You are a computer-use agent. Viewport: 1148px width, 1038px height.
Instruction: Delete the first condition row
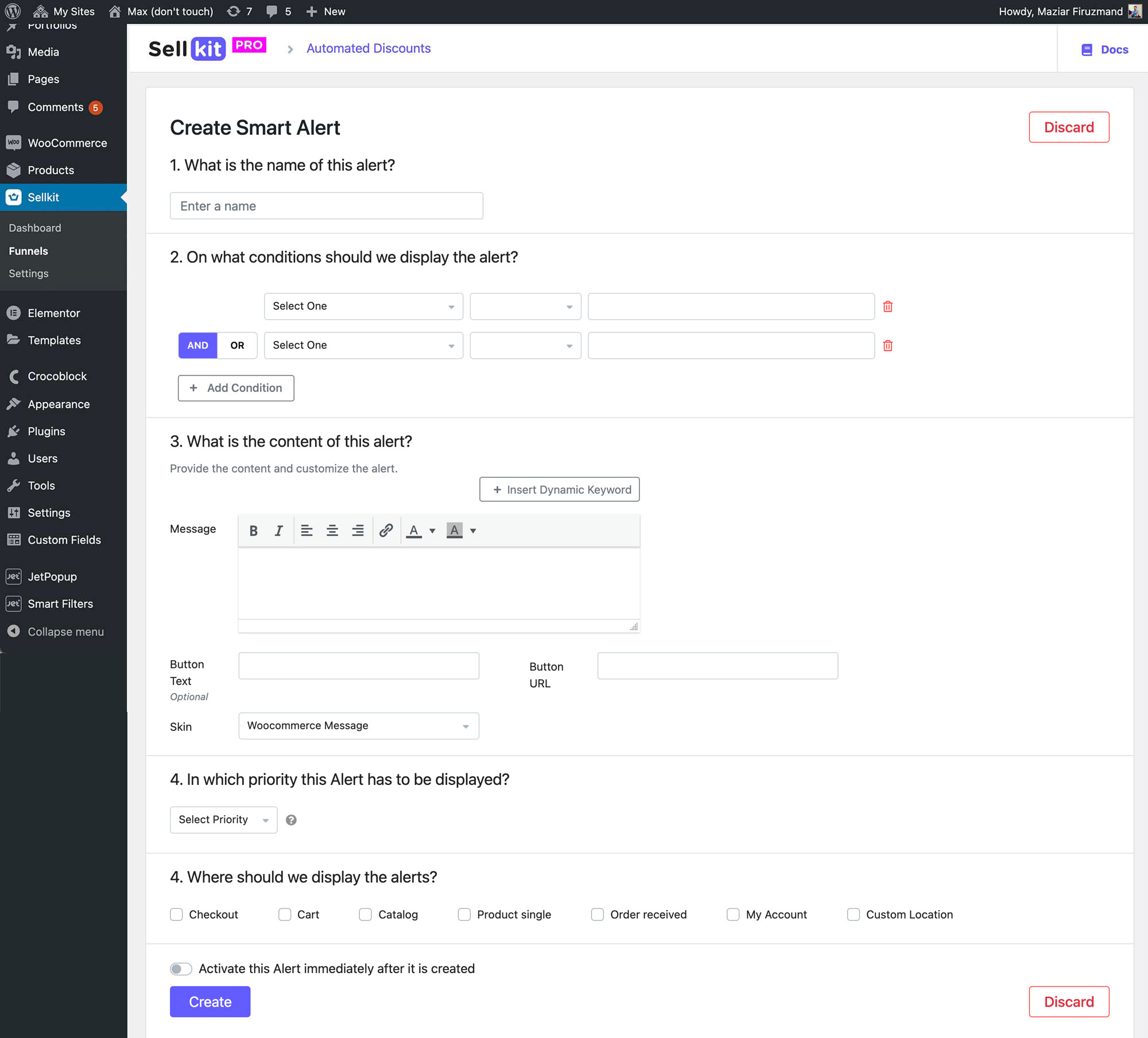click(x=887, y=307)
